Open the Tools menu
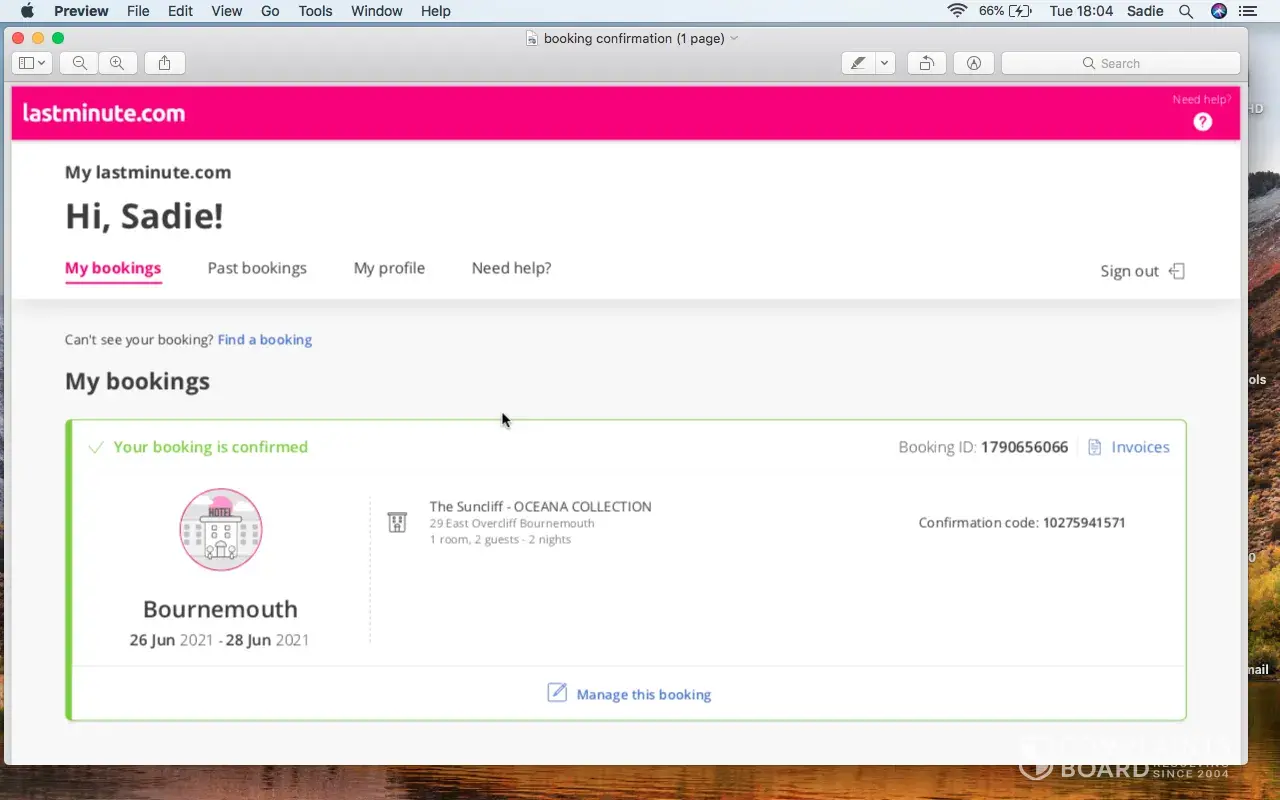The image size is (1280, 800). 315,11
